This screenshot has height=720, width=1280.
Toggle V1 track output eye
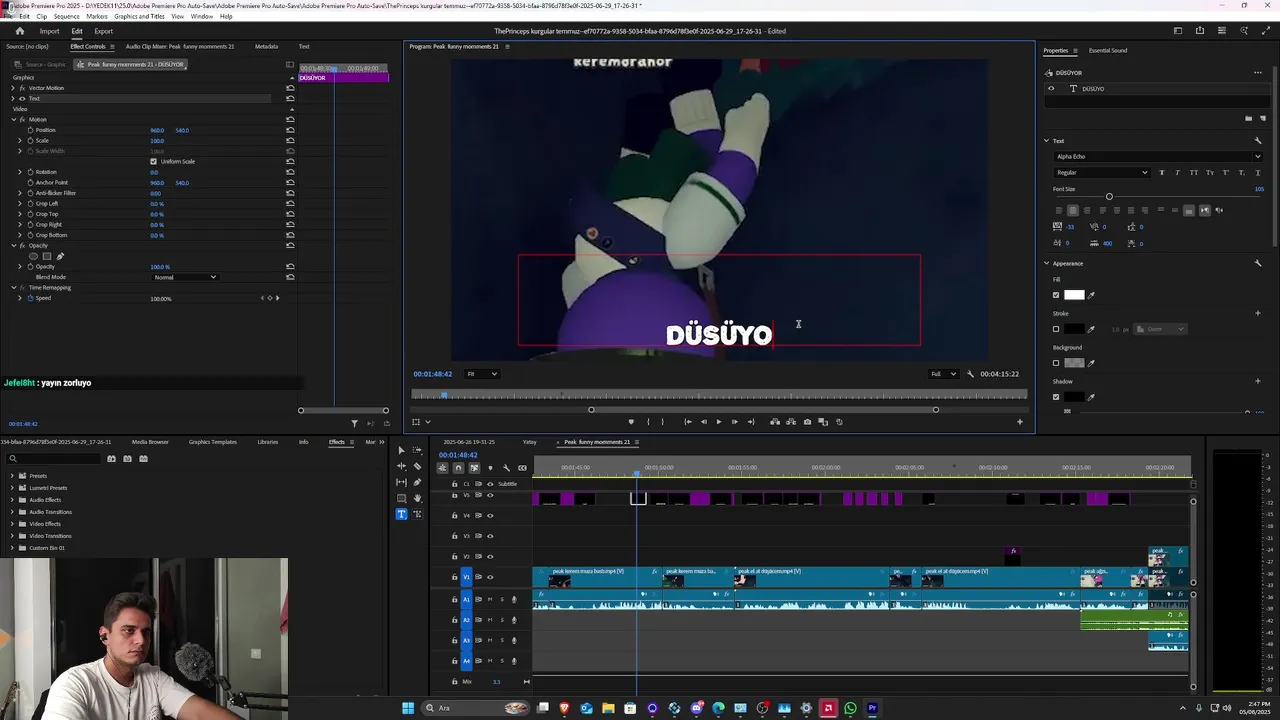(x=490, y=577)
